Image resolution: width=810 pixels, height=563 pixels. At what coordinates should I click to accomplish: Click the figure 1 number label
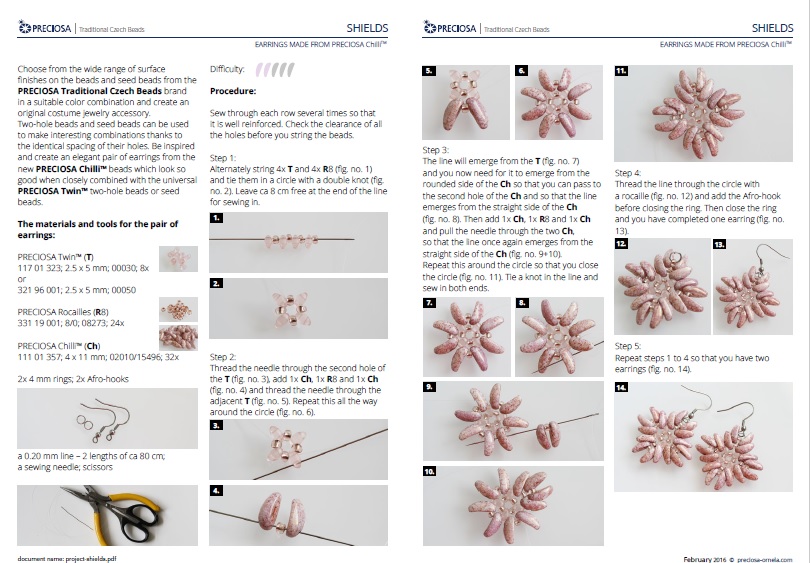217,216
